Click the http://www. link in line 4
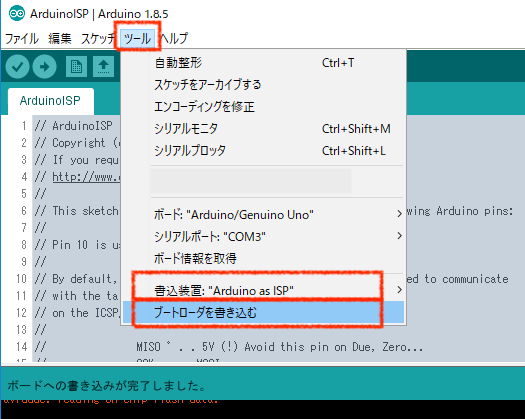Viewport: 525px width, 419px height. click(x=86, y=177)
